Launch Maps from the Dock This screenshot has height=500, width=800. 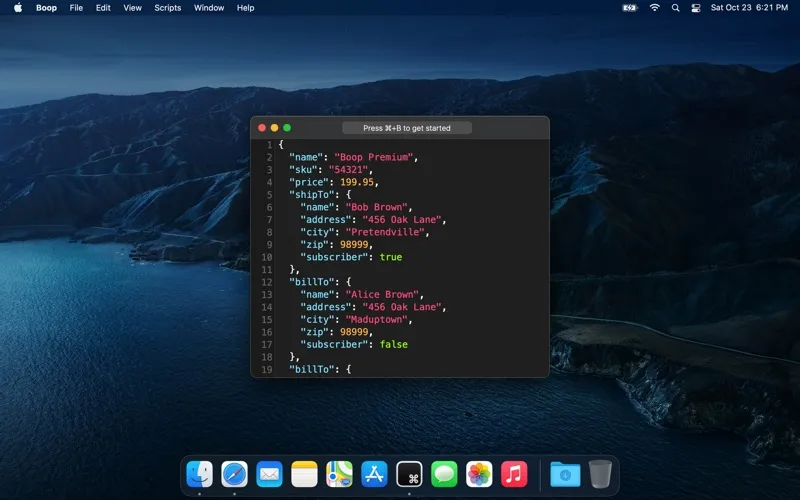click(x=339, y=474)
